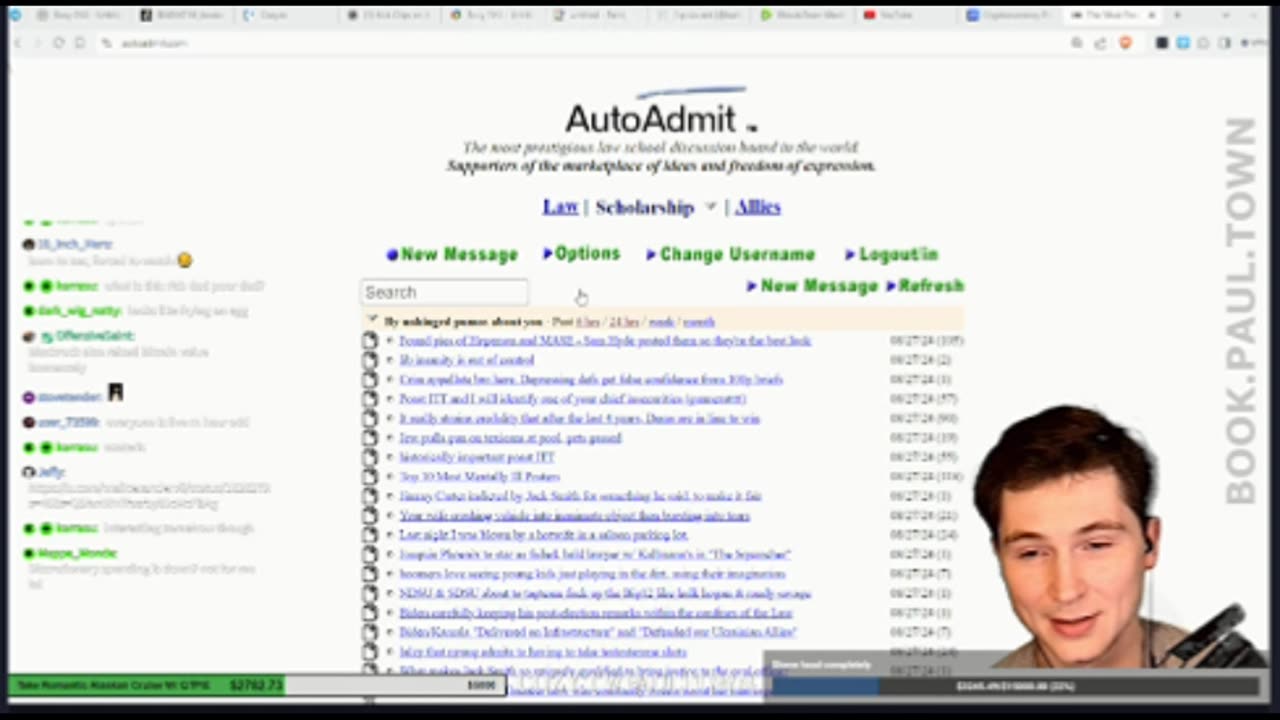
Task: Click New Message beside the Options button
Action: [x=452, y=254]
